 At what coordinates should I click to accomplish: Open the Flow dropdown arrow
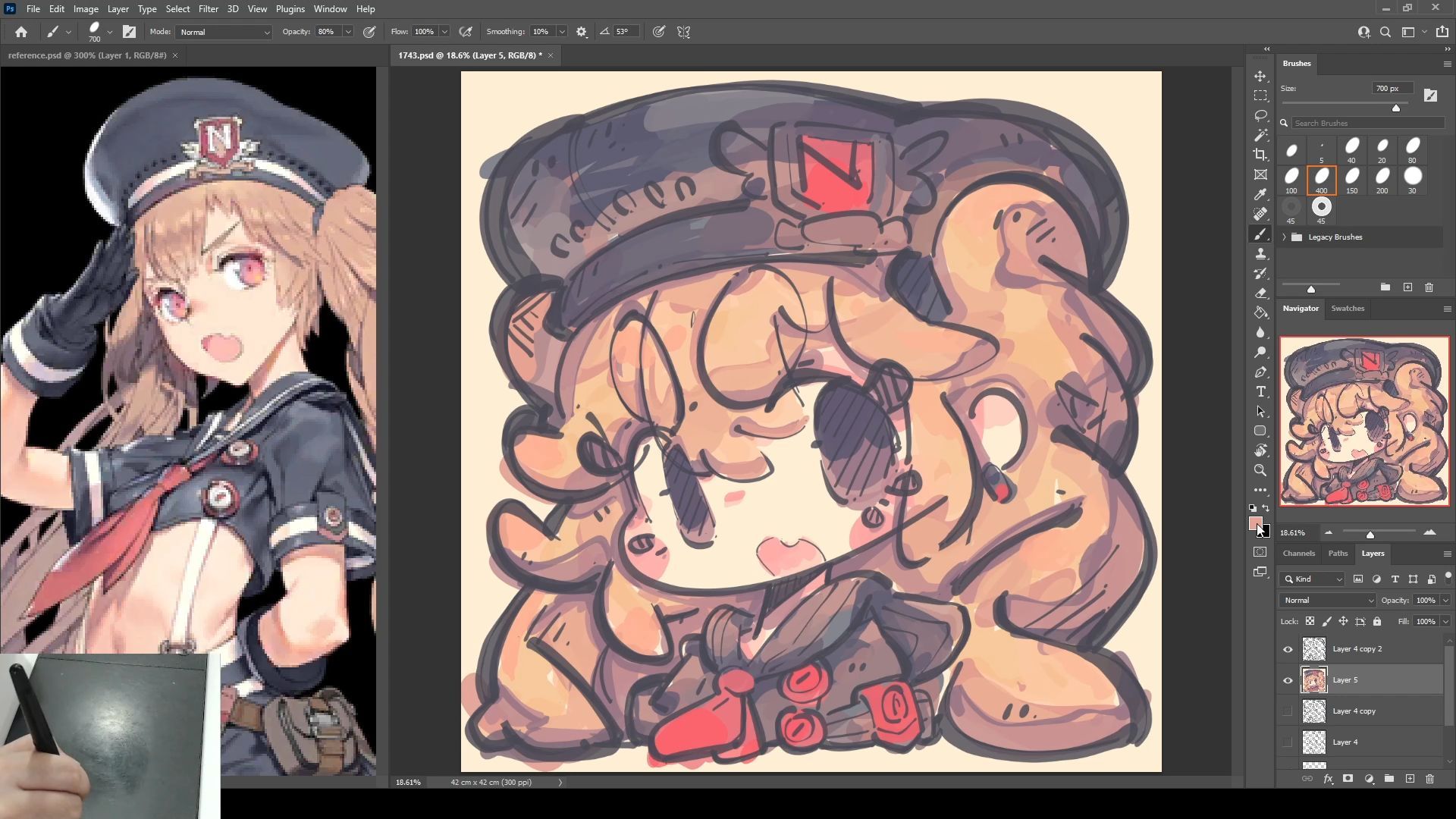click(x=444, y=32)
